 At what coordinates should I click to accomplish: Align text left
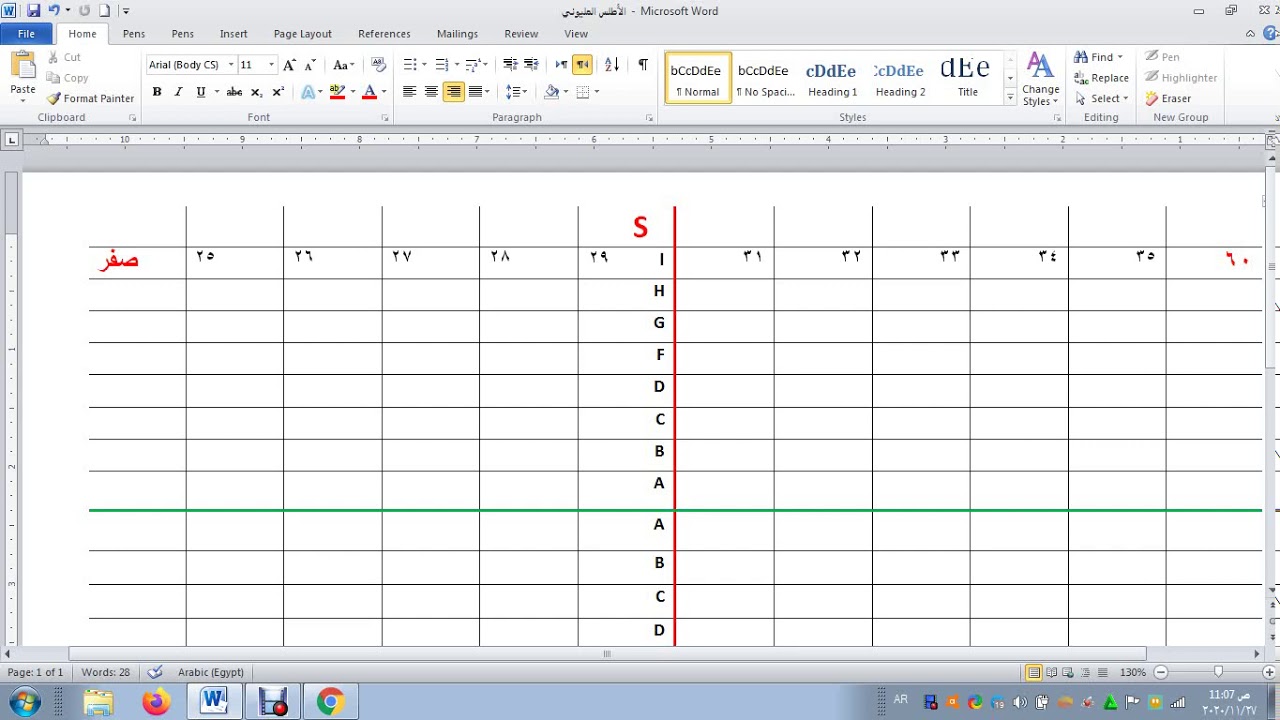click(409, 92)
